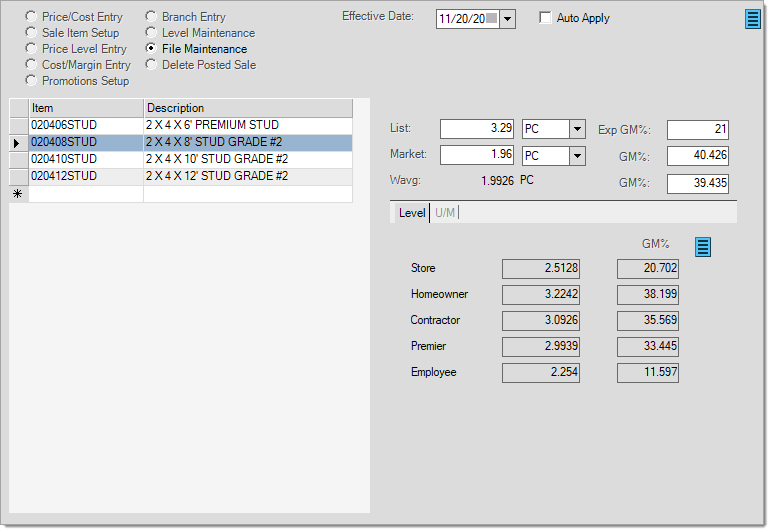Expand the Market unit PC dropdown

577,156
